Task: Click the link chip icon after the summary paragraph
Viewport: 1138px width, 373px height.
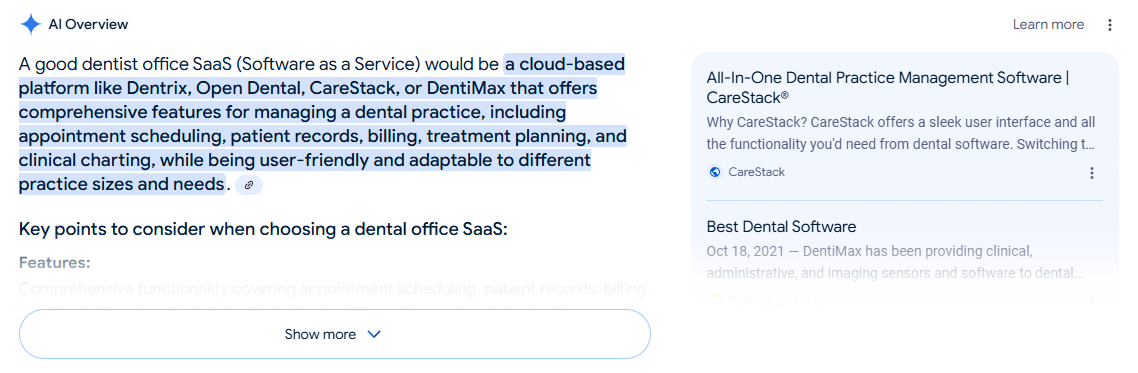Action: 249,186
